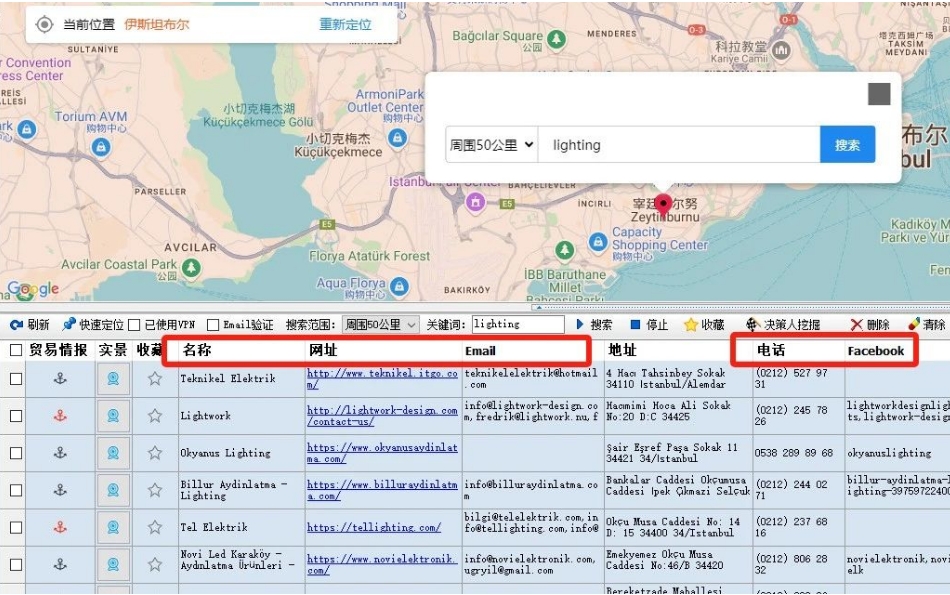This screenshot has width=950, height=595.
Task: Click the purple Istanbul Center marker
Action: pyautogui.click(x=475, y=202)
